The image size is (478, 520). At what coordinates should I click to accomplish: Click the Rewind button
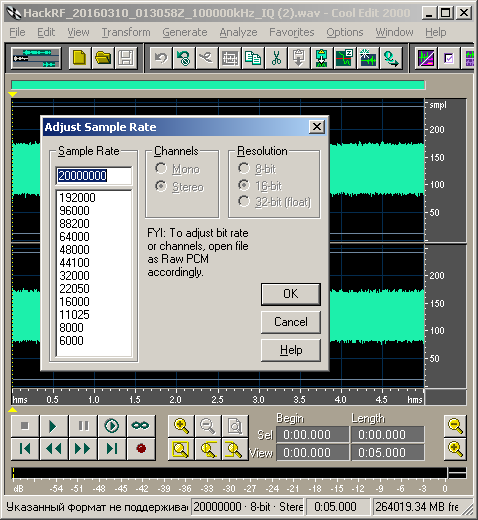54,449
